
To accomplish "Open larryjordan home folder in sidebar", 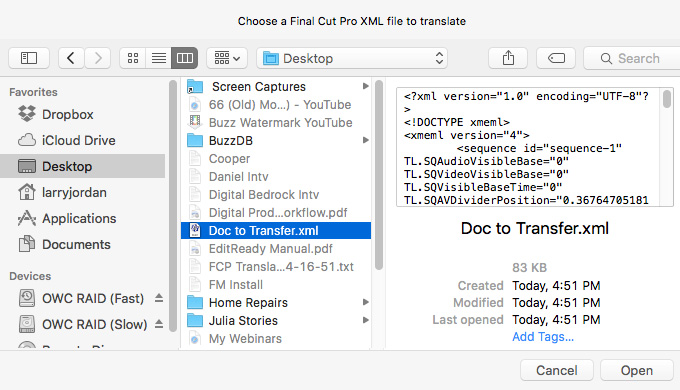I will coord(82,192).
